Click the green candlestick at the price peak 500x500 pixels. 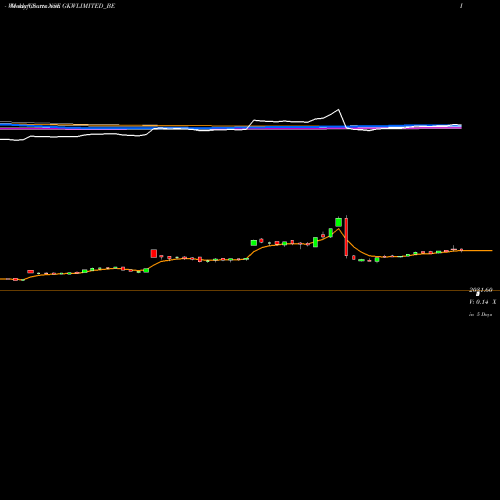click(x=339, y=222)
